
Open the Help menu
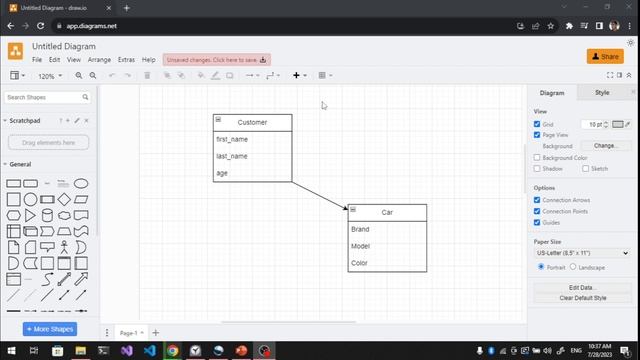coord(149,60)
